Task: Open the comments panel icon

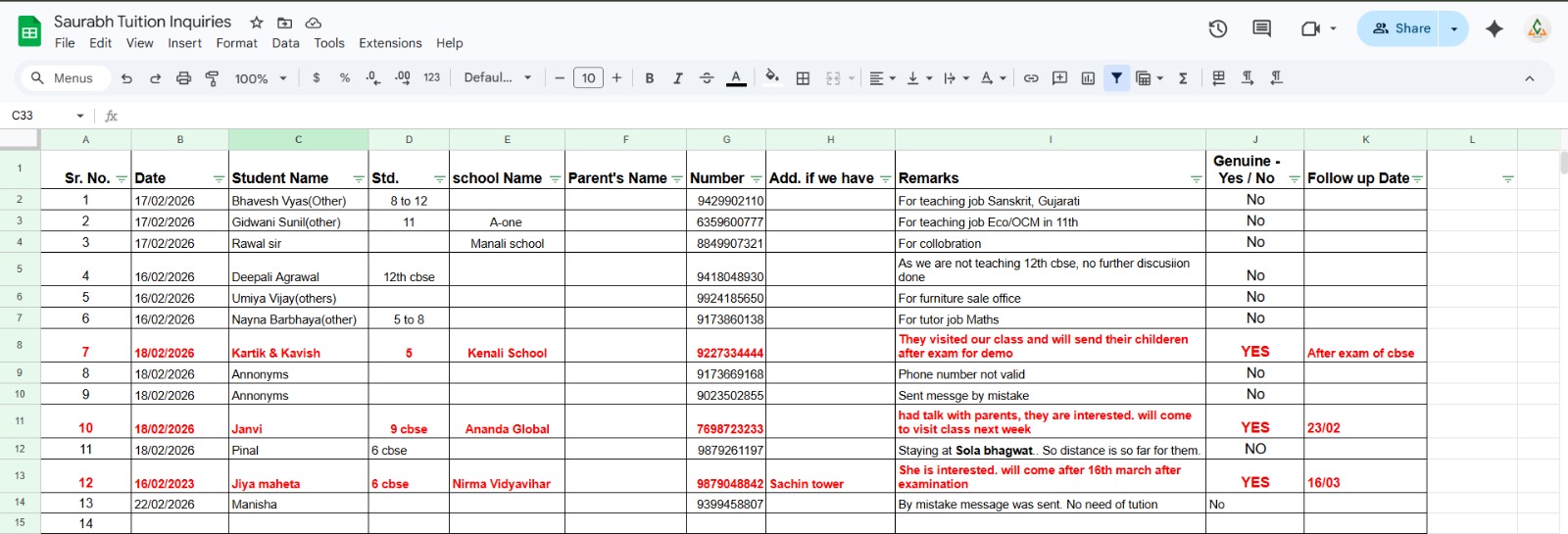Action: [x=1262, y=28]
